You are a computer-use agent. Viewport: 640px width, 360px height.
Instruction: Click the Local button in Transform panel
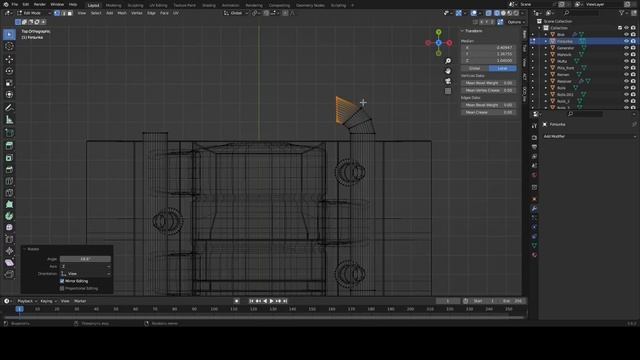click(502, 69)
